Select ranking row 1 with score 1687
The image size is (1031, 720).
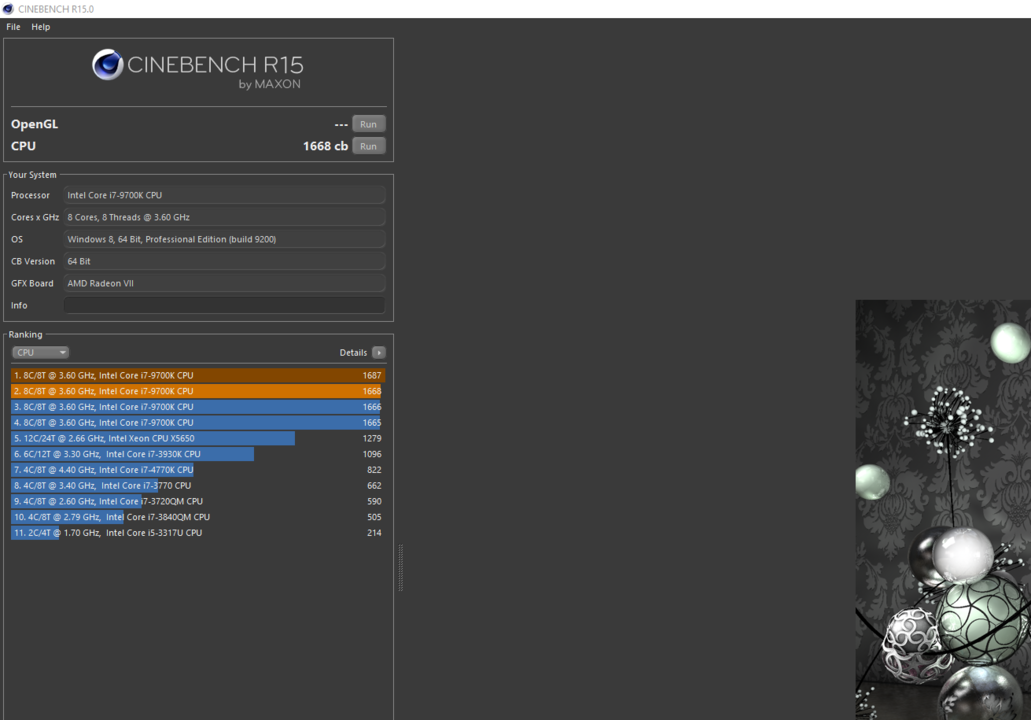[x=198, y=375]
